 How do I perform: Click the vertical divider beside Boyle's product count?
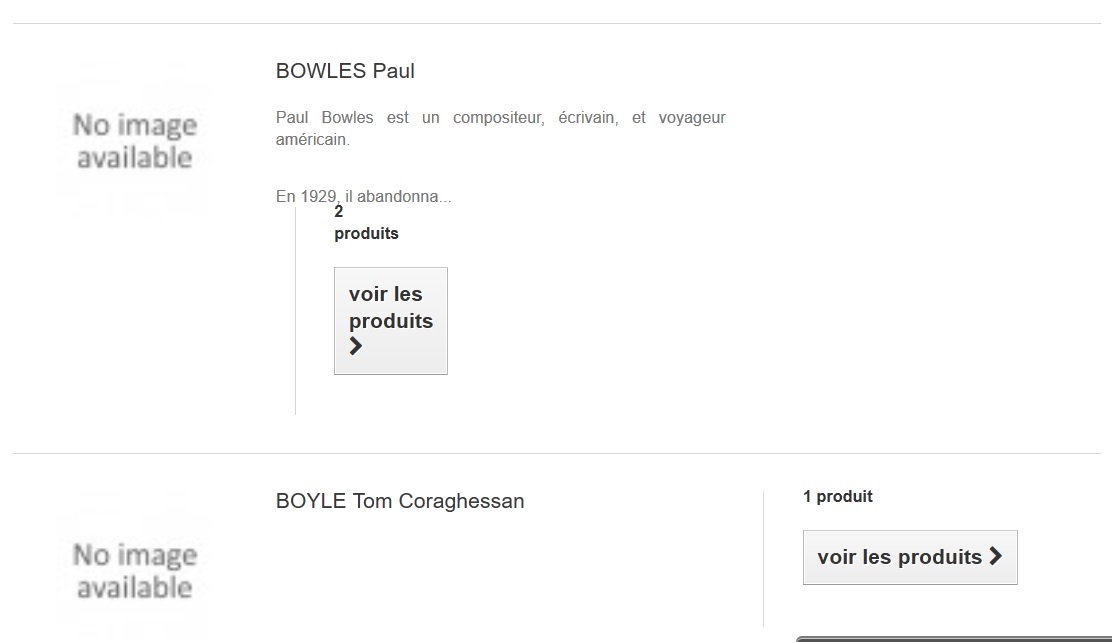coord(763,558)
